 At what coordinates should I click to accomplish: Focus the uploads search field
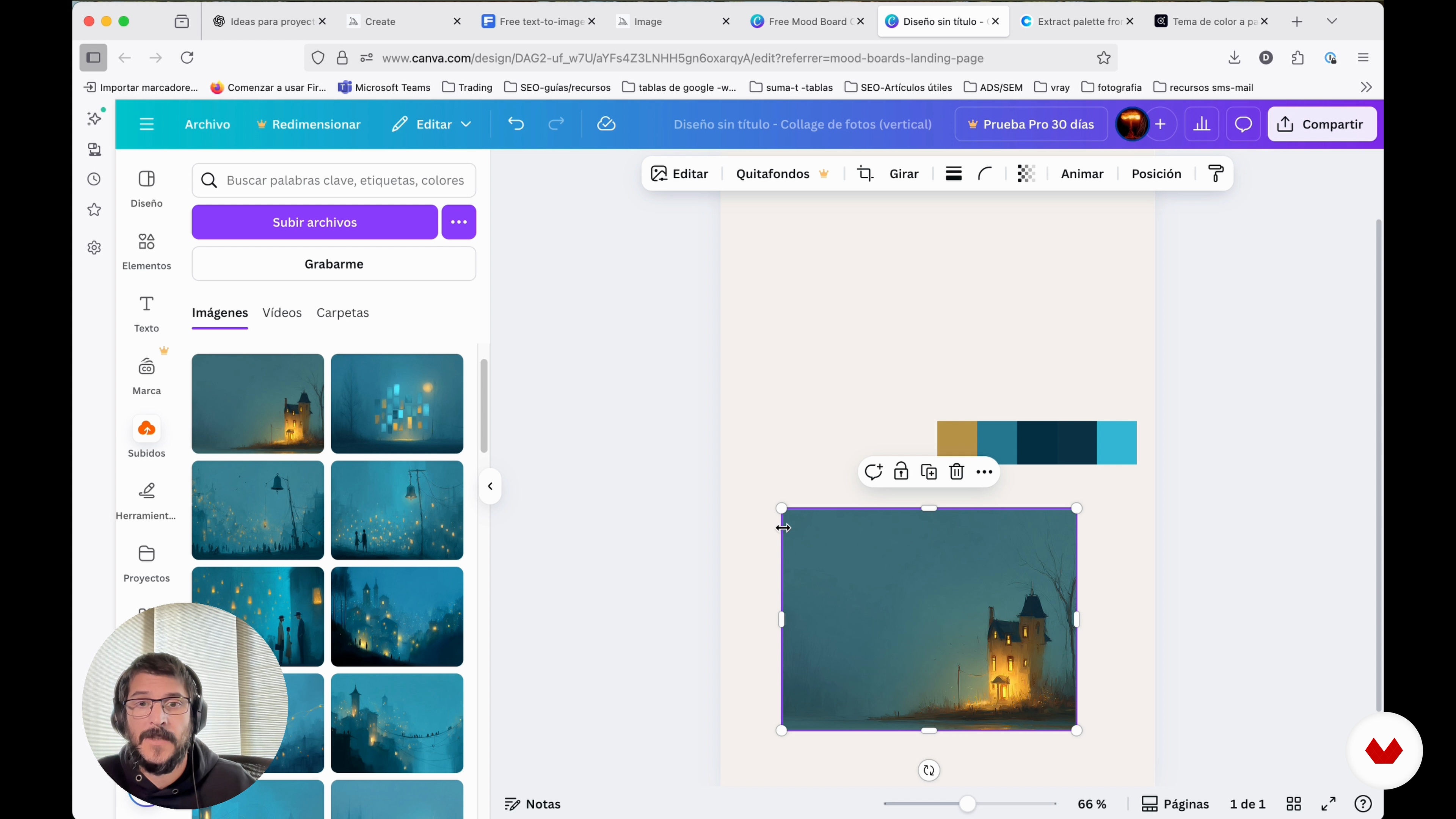(334, 180)
